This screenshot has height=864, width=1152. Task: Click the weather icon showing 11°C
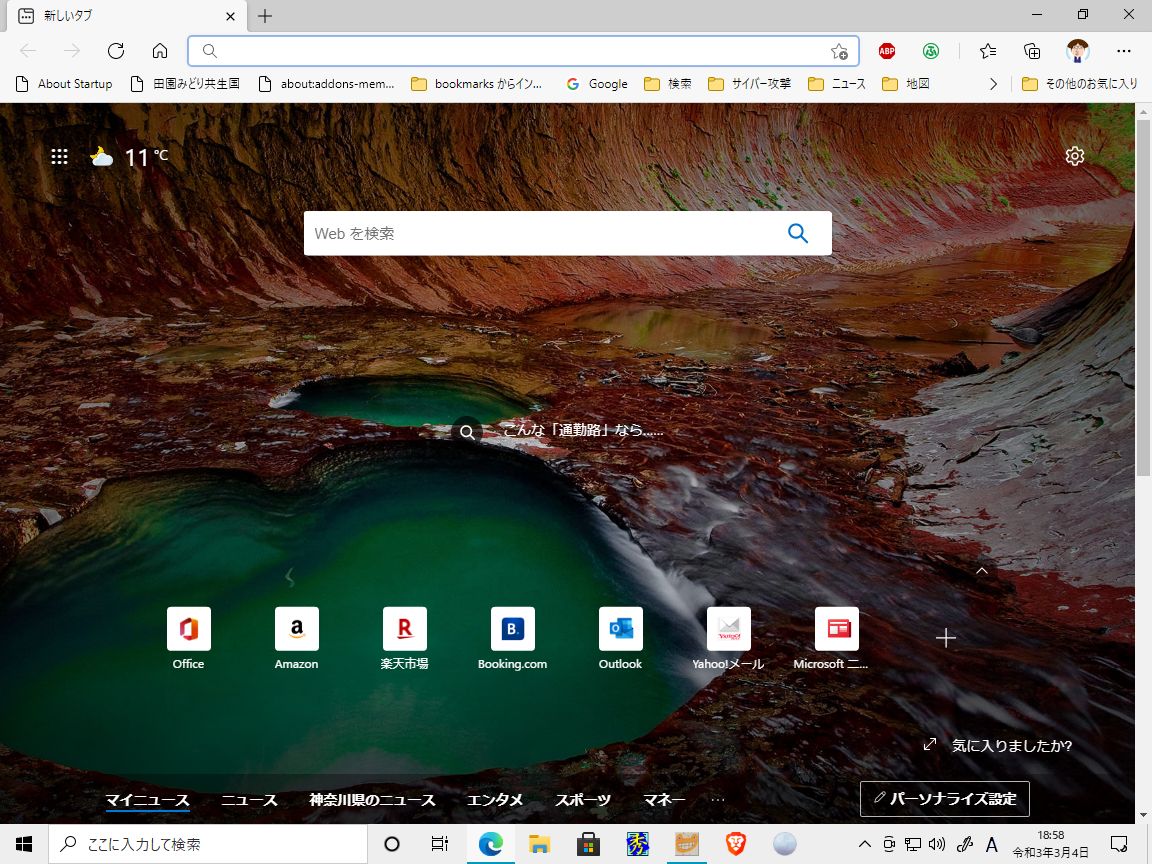coord(101,155)
